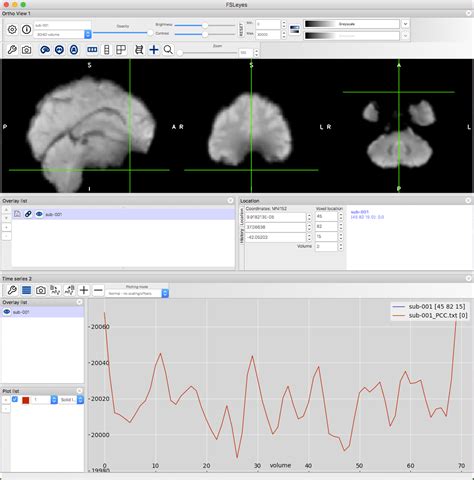
Task: Click voxel location field showing 45
Action: pyautogui.click(x=326, y=216)
